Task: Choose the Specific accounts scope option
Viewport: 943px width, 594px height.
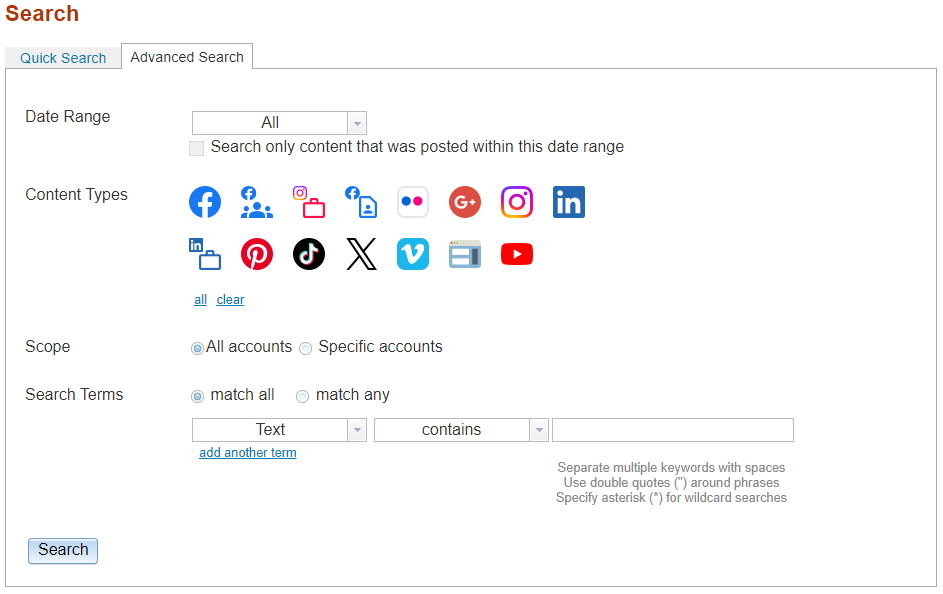Action: tap(306, 348)
